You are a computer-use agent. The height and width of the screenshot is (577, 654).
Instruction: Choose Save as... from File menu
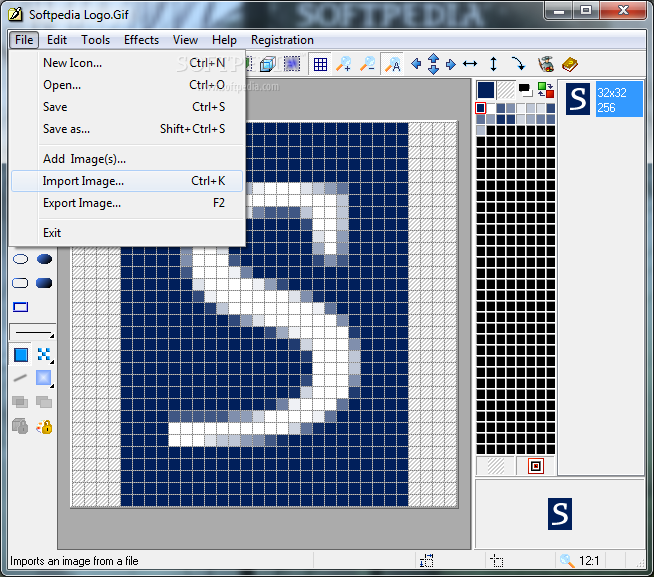pyautogui.click(x=127, y=129)
